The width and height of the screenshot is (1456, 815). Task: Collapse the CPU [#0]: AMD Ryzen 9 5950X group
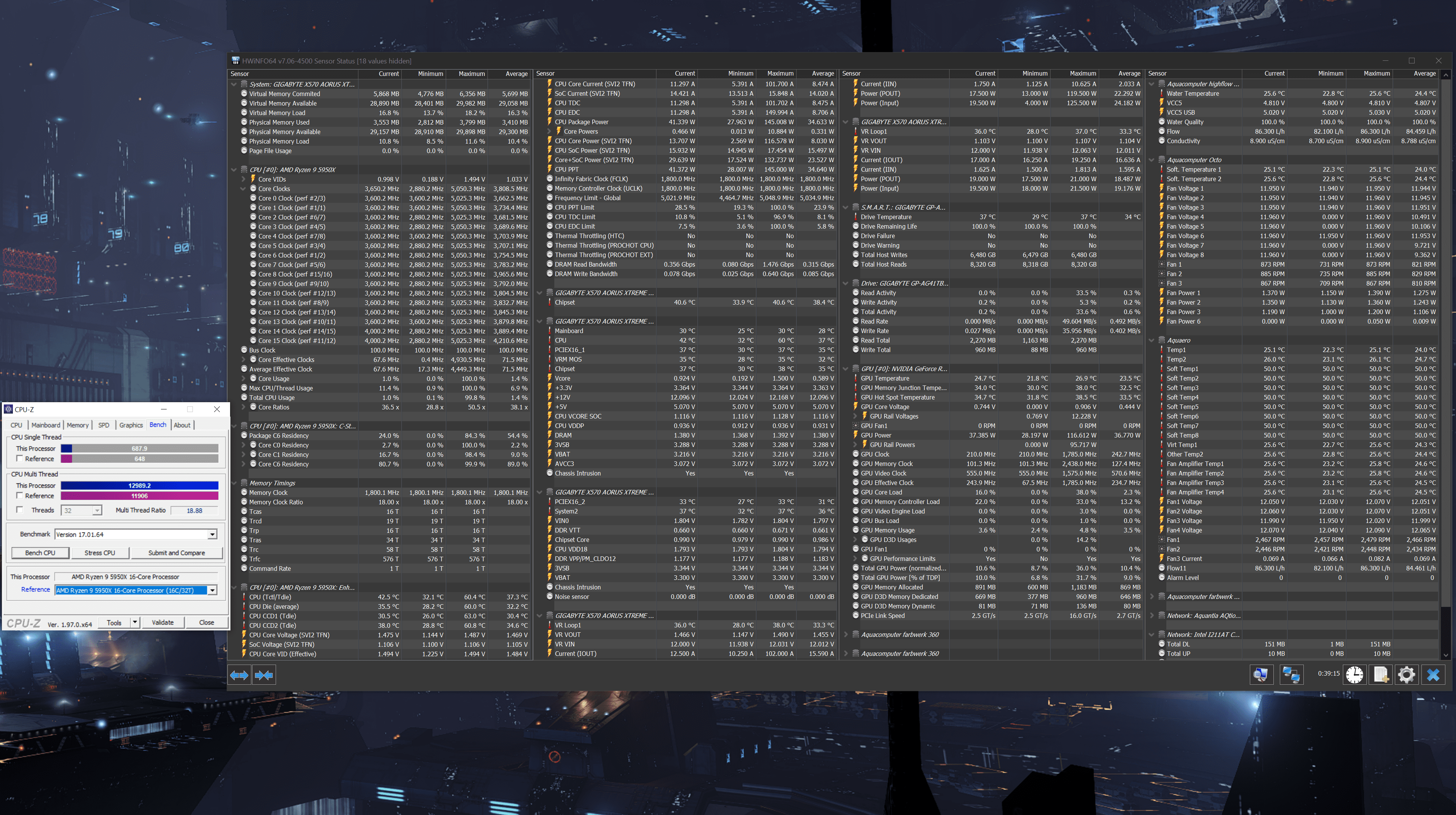(234, 170)
